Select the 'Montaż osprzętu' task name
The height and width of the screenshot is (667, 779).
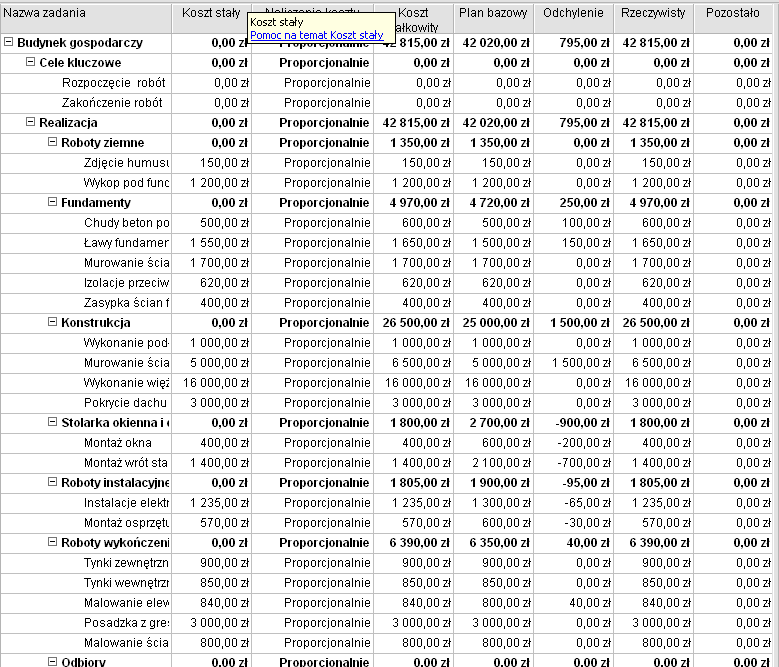point(126,523)
